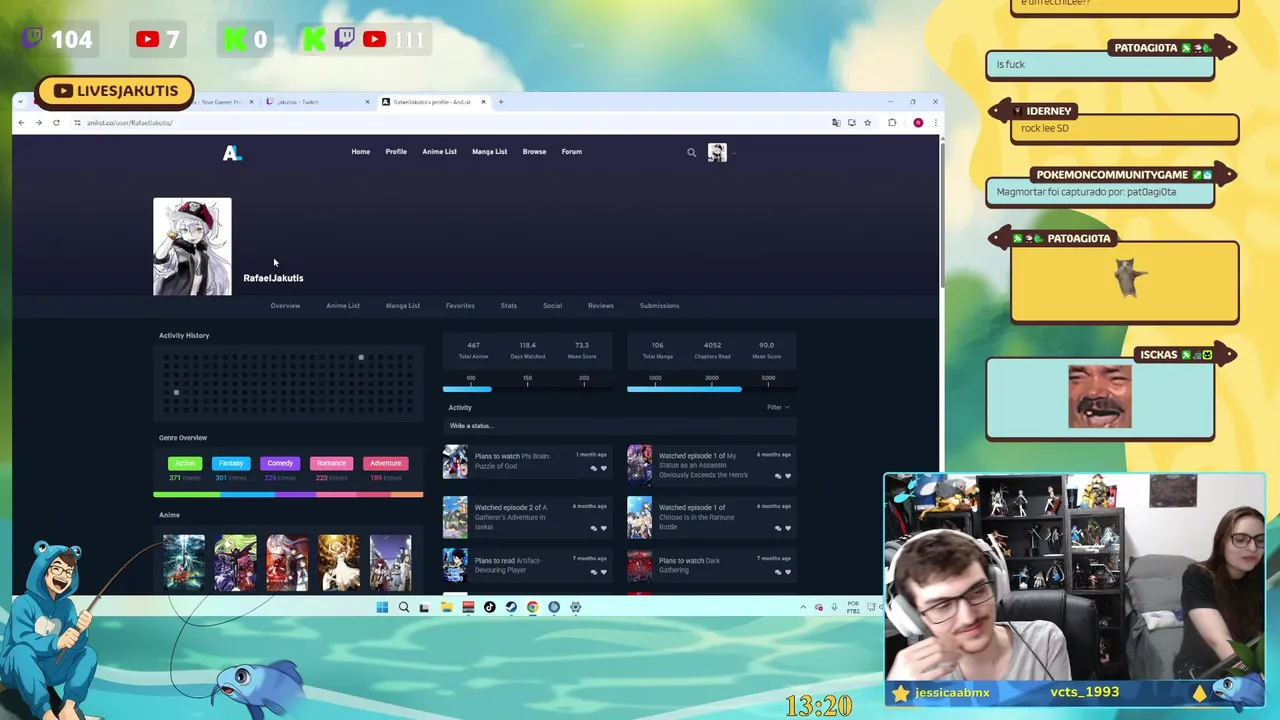Open the Windows Start menu

(382, 607)
